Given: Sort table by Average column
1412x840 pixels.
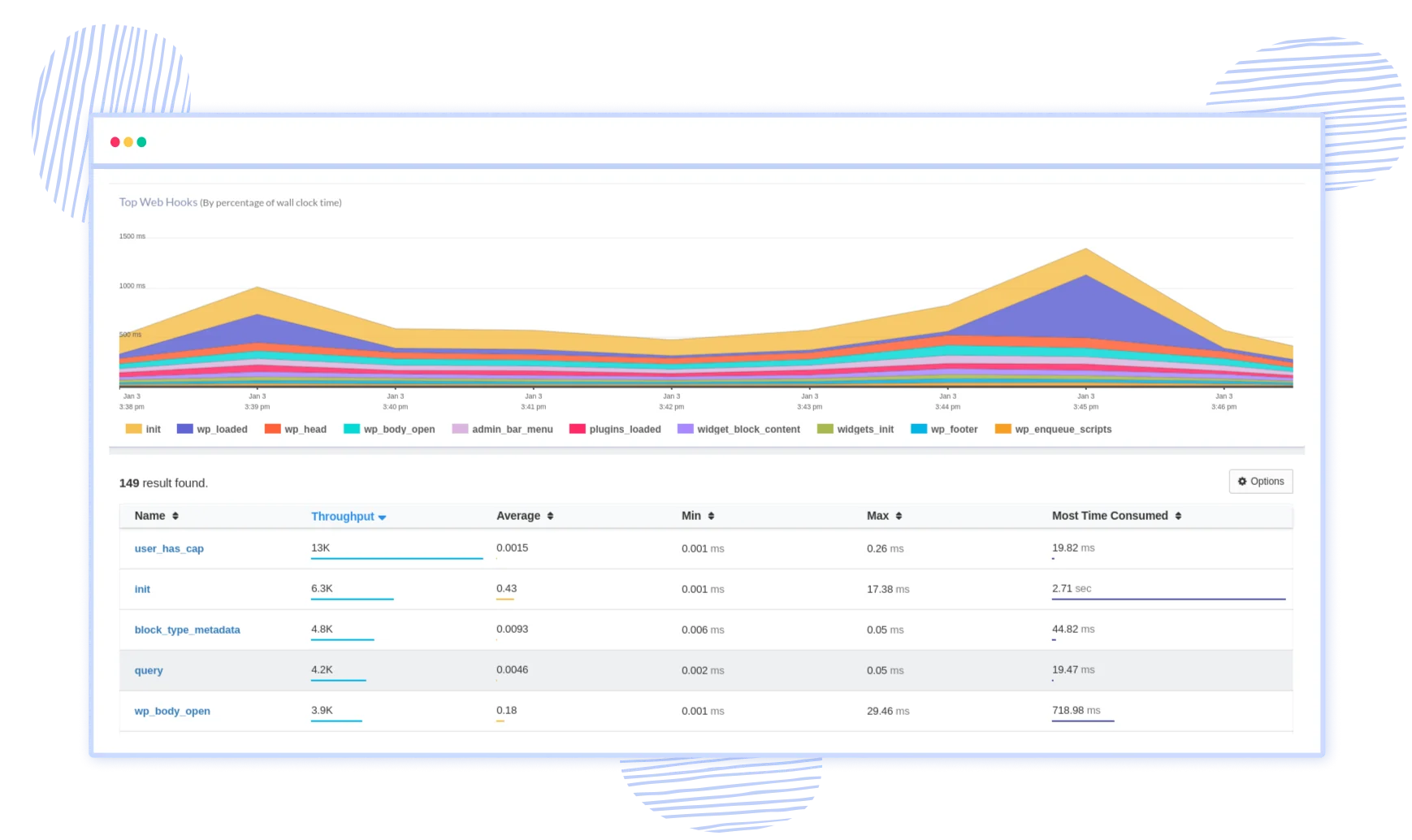Looking at the screenshot, I should coord(525,516).
